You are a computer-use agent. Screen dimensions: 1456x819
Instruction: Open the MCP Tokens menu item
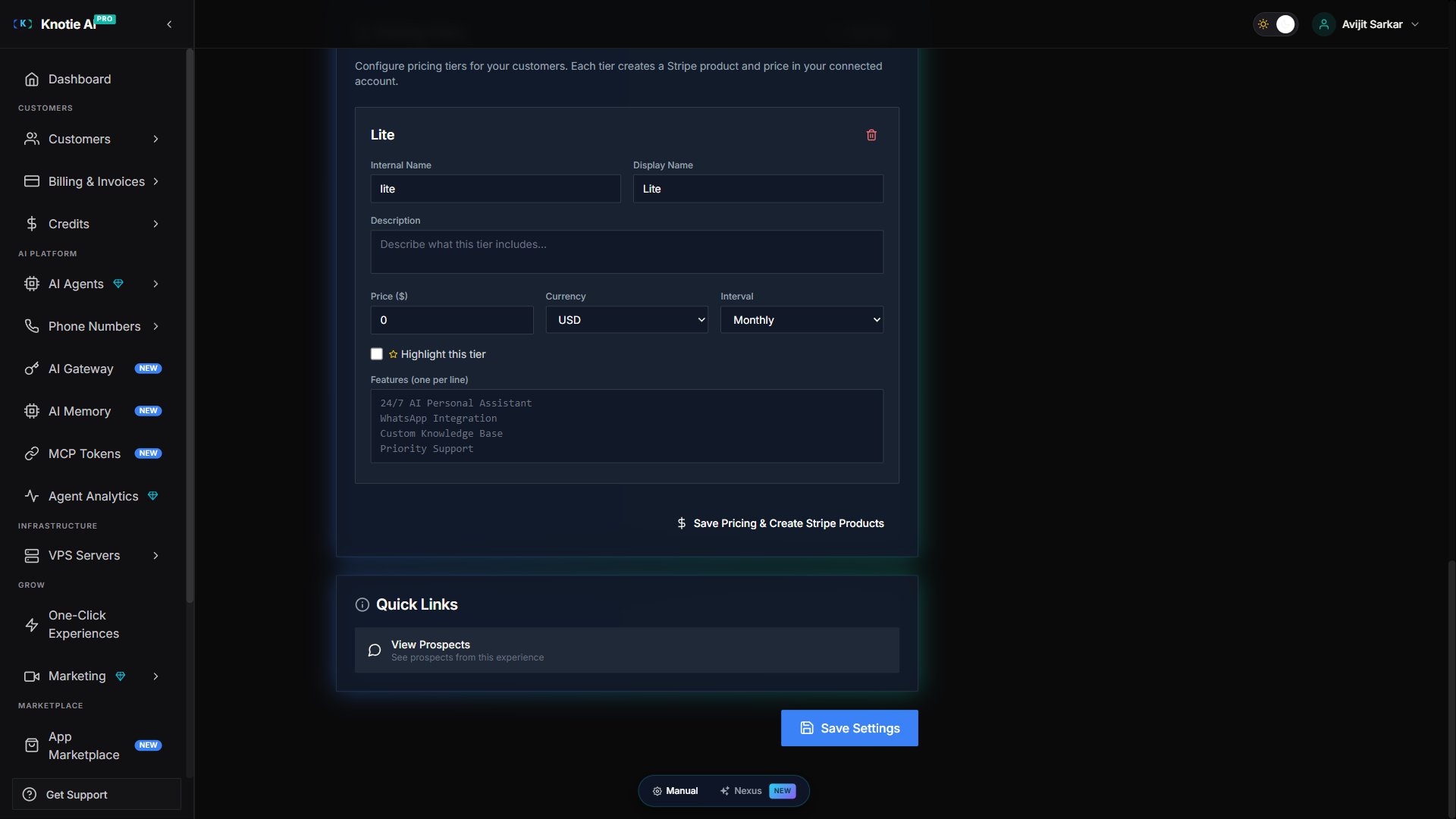tap(93, 453)
